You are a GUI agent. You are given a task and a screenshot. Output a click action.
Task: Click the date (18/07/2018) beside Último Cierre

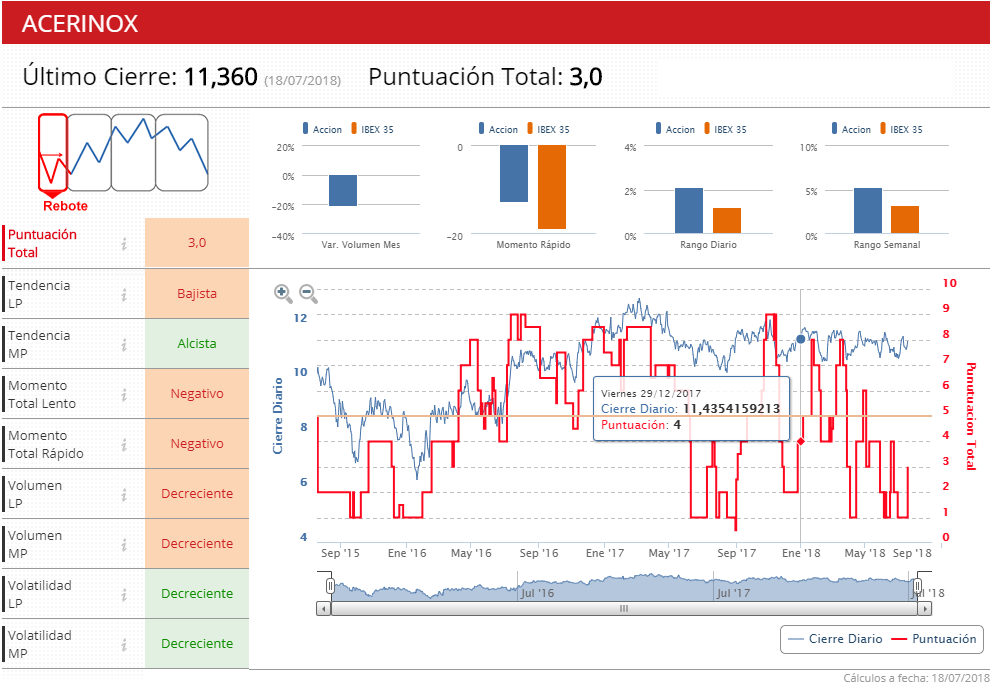pyautogui.click(x=302, y=81)
